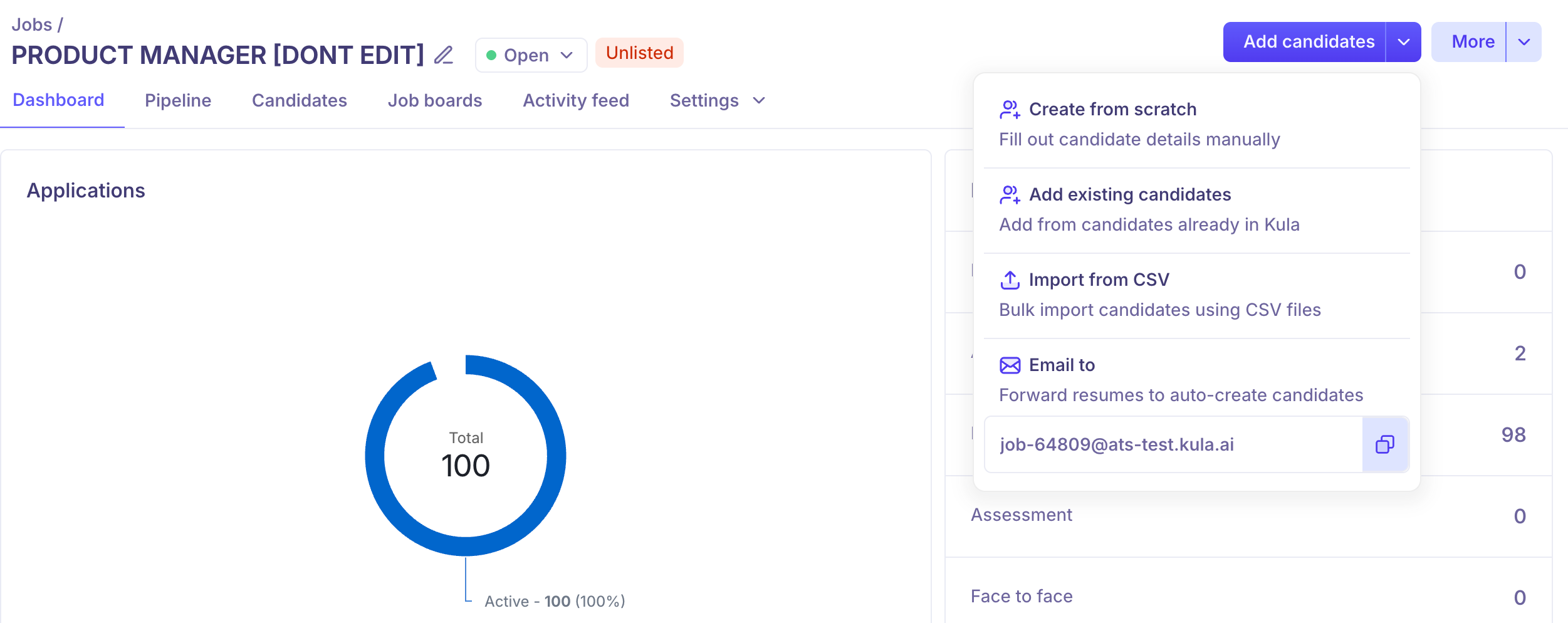Expand the Add candidates arrow dropdown
1568x623 pixels.
coord(1404,42)
